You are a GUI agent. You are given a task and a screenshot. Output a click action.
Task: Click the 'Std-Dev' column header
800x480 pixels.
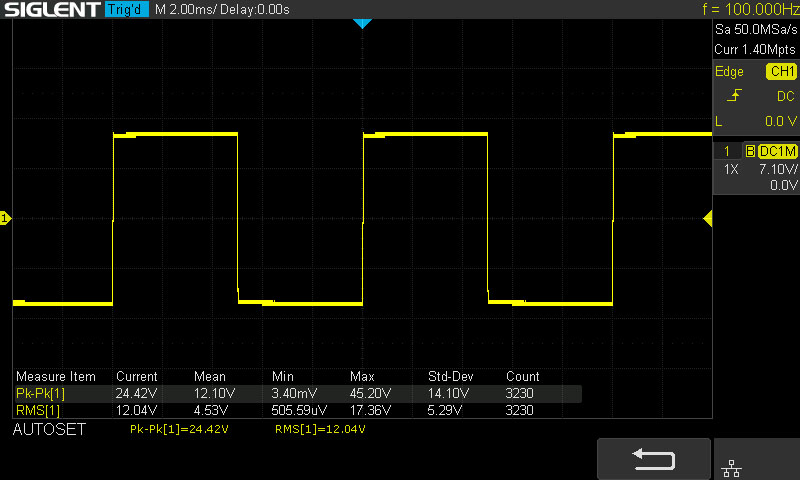point(451,376)
